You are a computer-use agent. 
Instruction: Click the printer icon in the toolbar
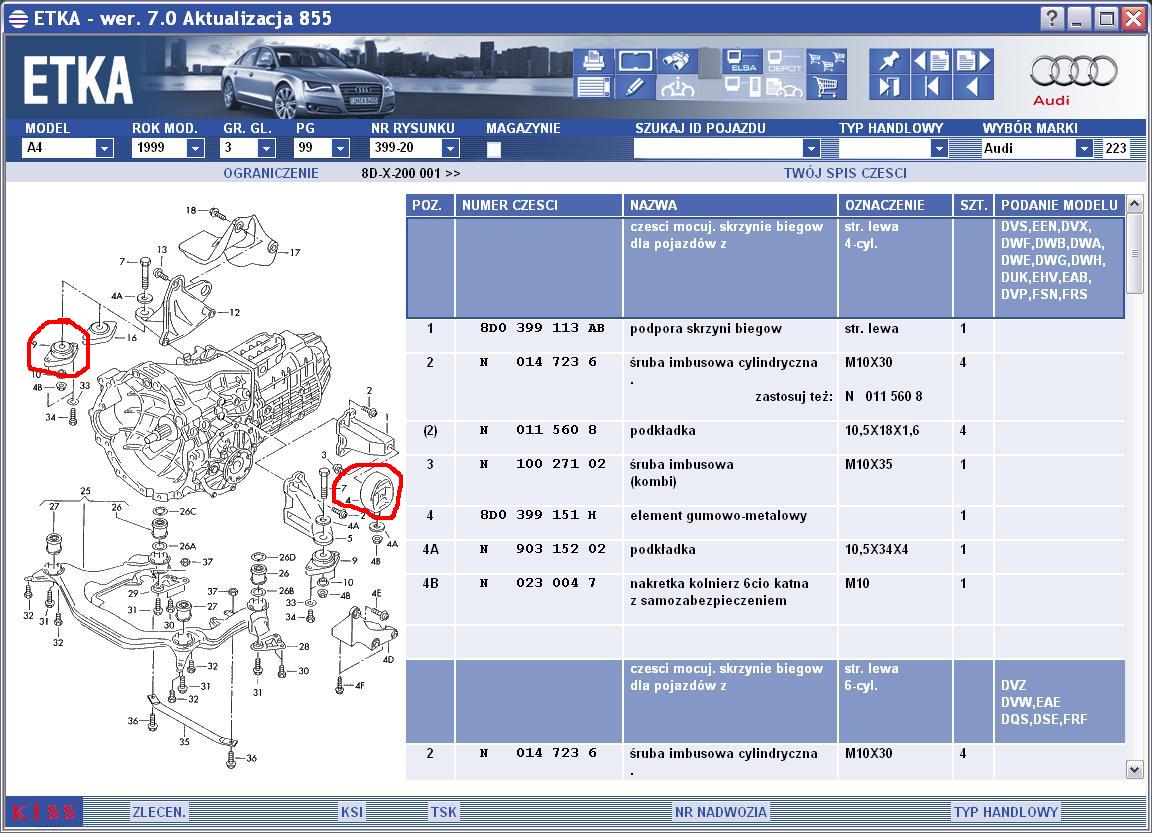click(593, 61)
